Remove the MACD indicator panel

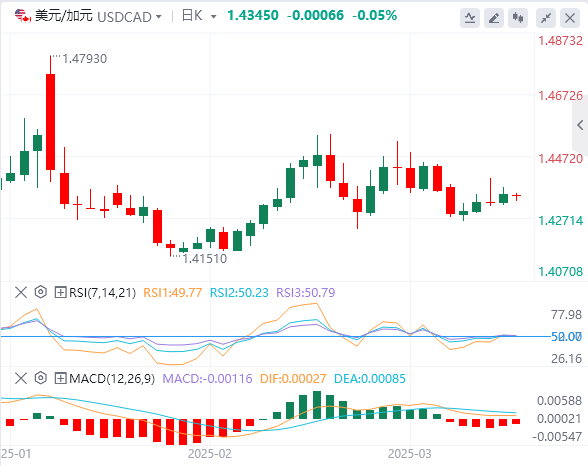click(x=21, y=378)
